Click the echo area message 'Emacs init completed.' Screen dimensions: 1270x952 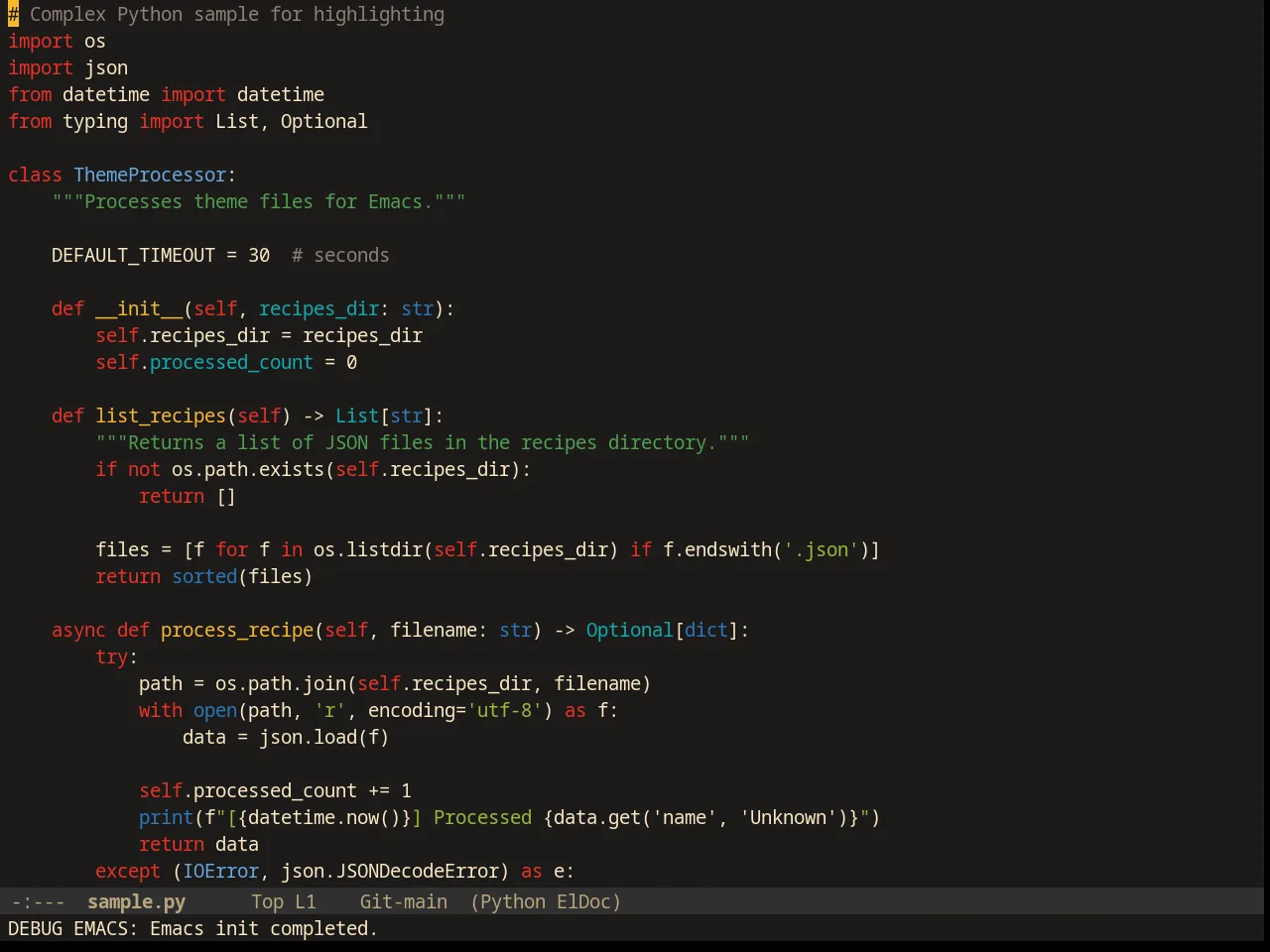coord(264,928)
